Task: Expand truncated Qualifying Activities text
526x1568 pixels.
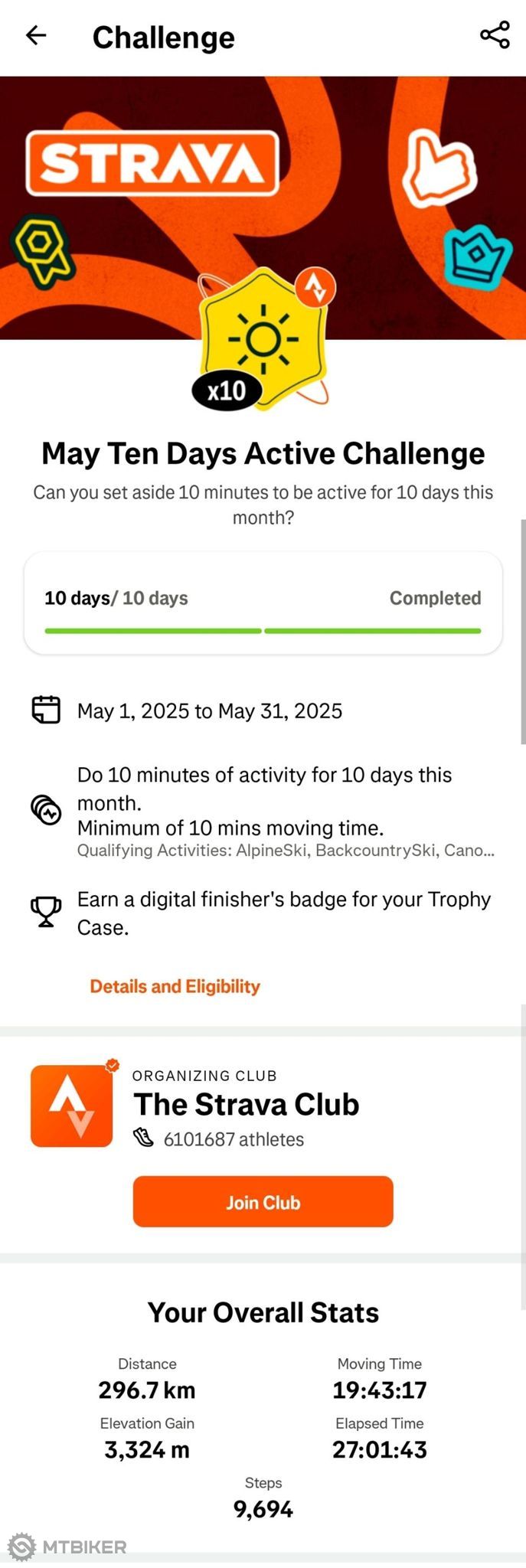Action: coord(286,850)
